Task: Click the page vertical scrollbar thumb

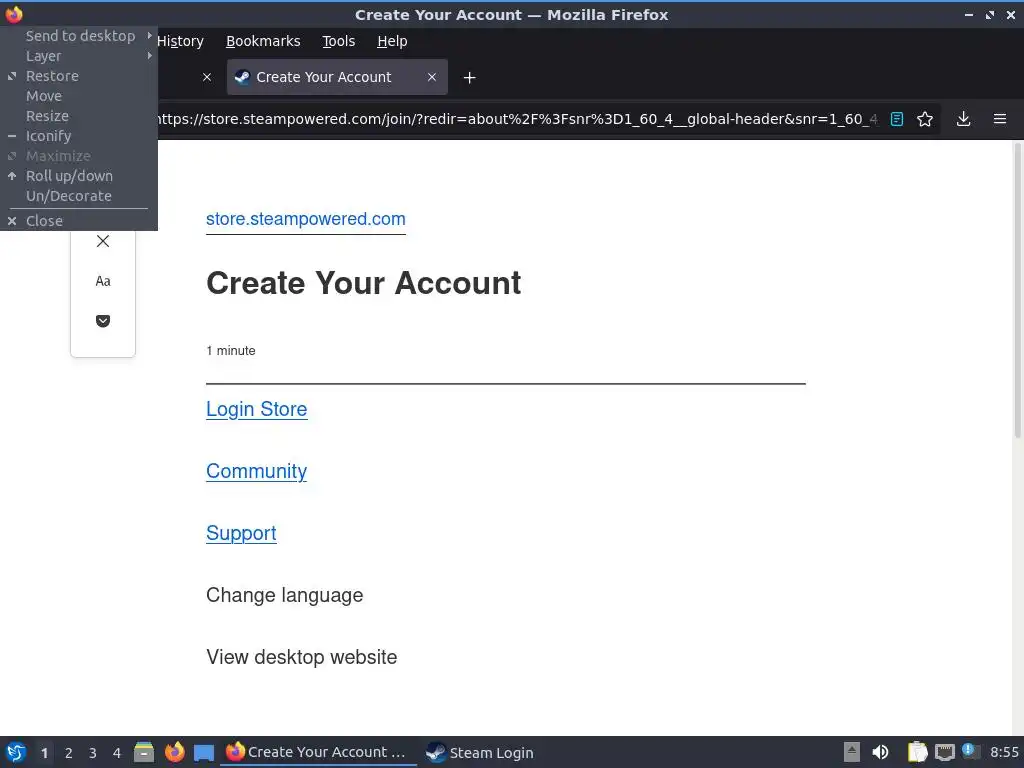Action: tap(1017, 291)
